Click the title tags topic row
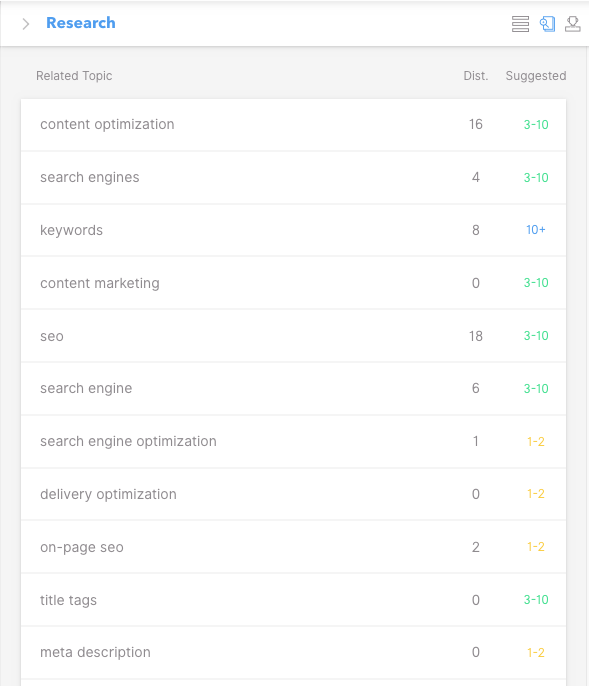Viewport: 589px width, 686px height. pyautogui.click(x=293, y=600)
